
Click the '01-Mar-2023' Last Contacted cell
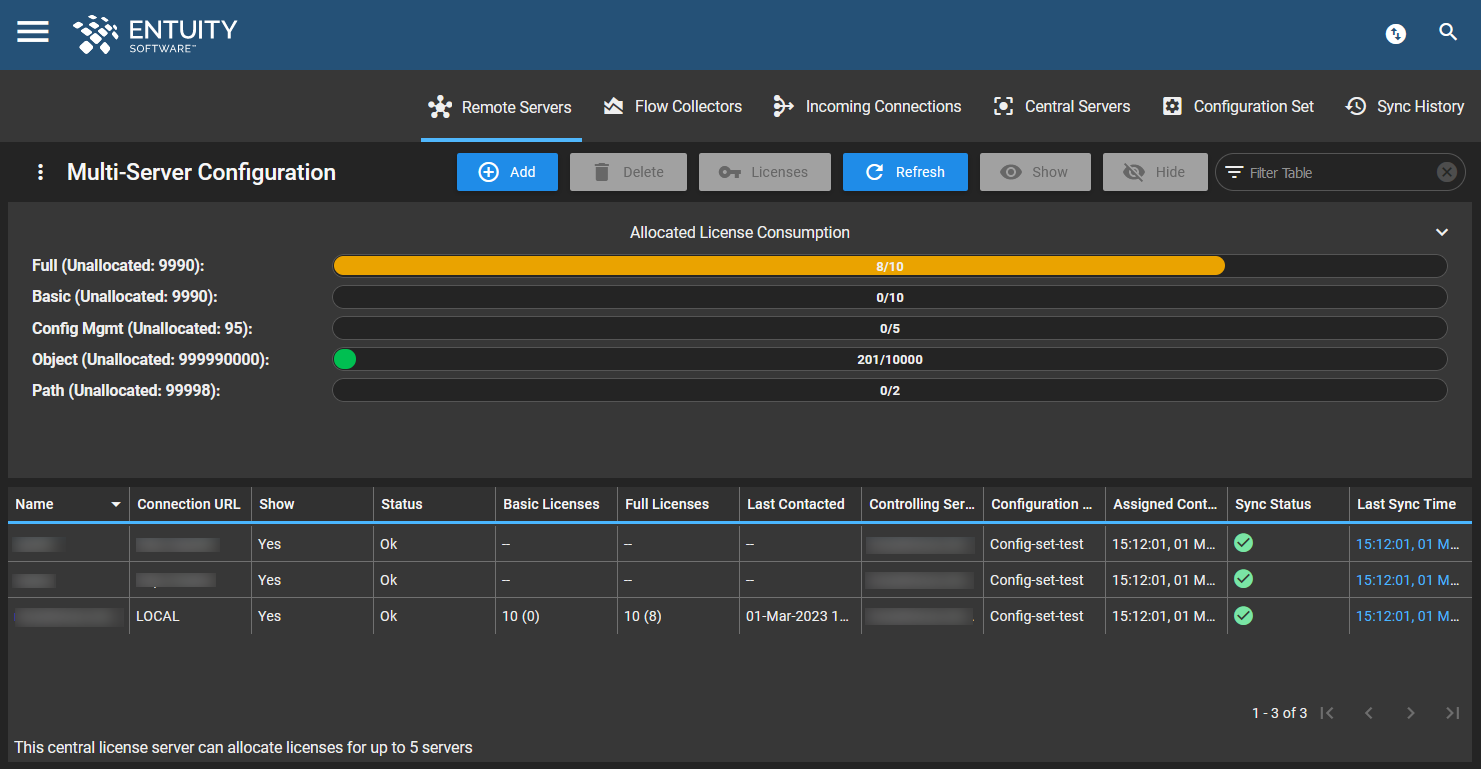(798, 616)
